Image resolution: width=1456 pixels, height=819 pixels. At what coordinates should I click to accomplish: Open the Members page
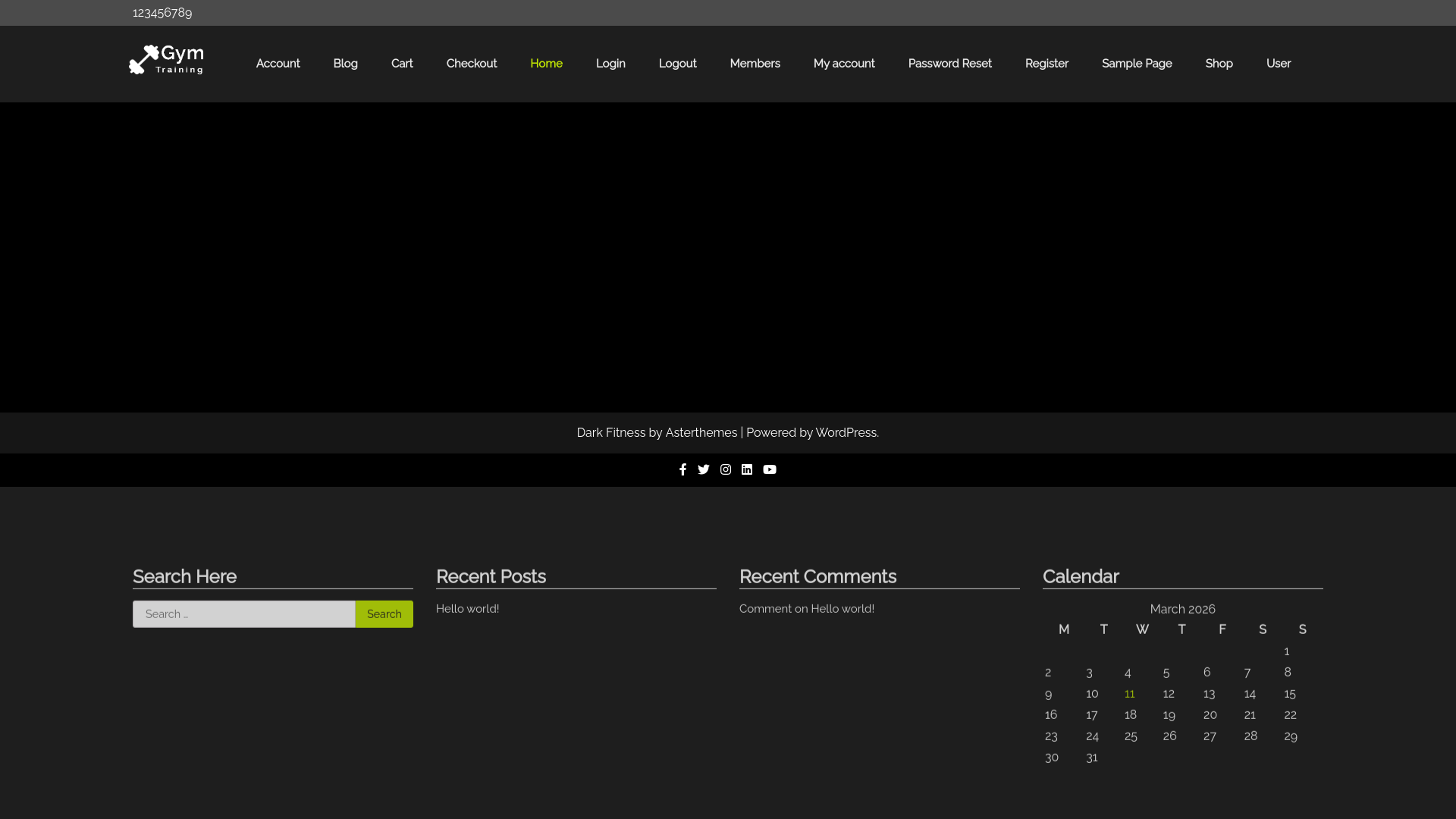tap(755, 64)
